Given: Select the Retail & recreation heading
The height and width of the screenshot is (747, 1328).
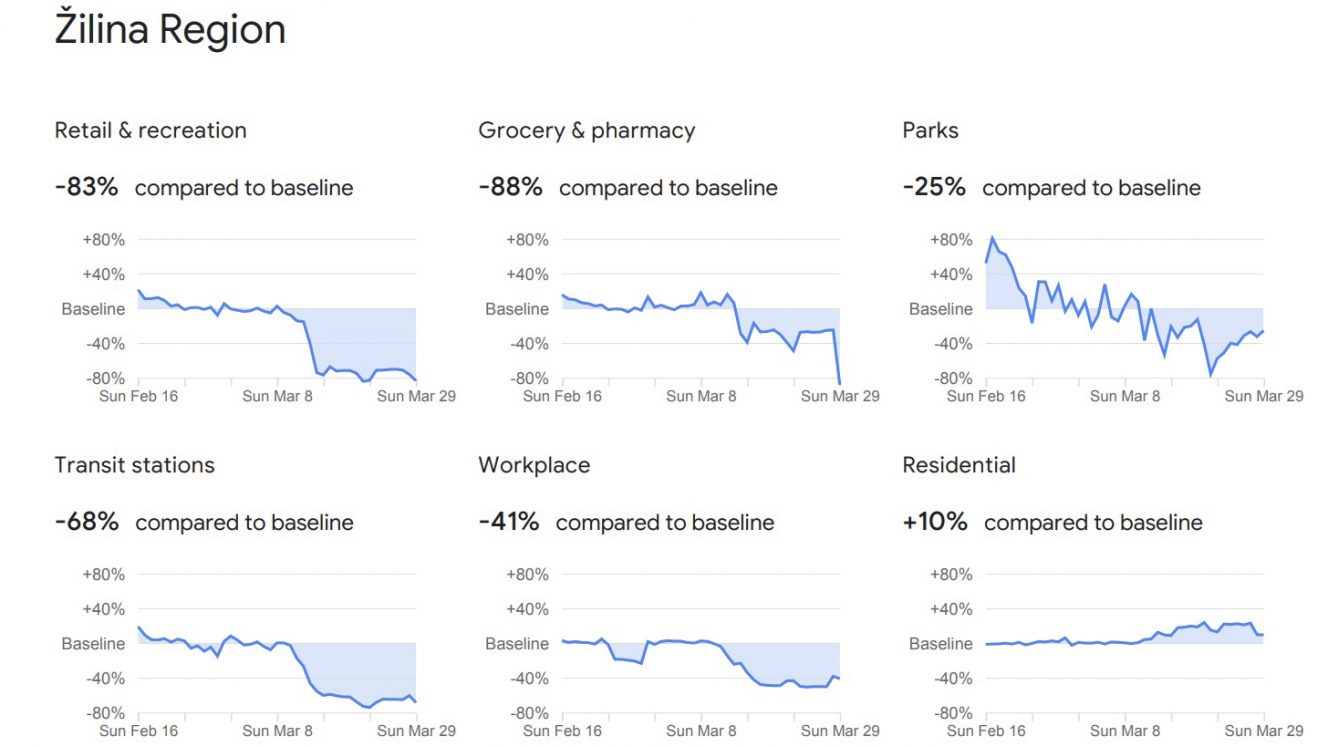Looking at the screenshot, I should coord(150,130).
